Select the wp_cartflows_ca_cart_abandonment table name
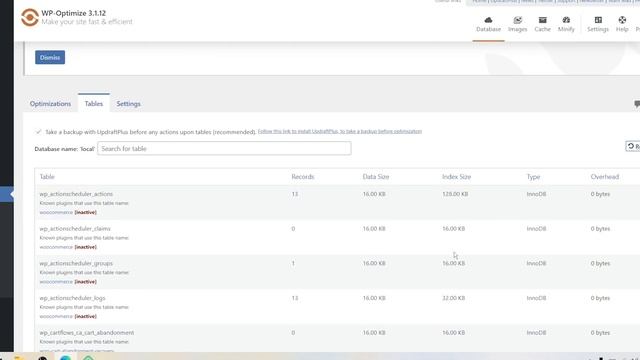The image size is (640, 360). pyautogui.click(x=87, y=333)
